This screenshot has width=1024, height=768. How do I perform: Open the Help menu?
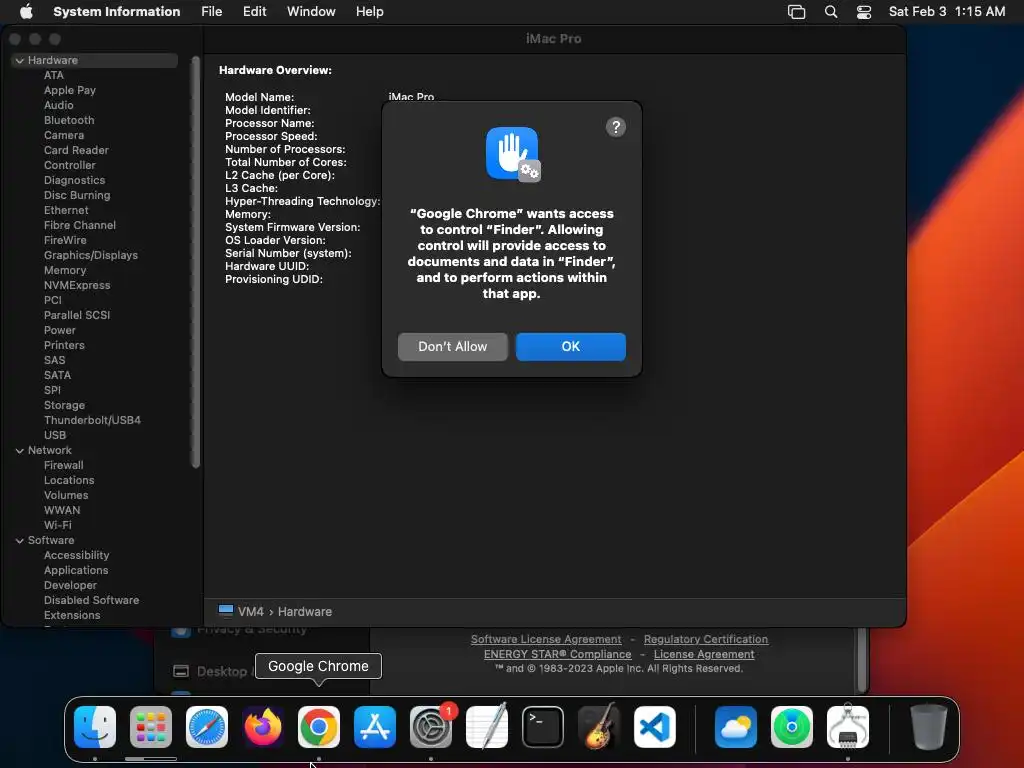point(370,11)
